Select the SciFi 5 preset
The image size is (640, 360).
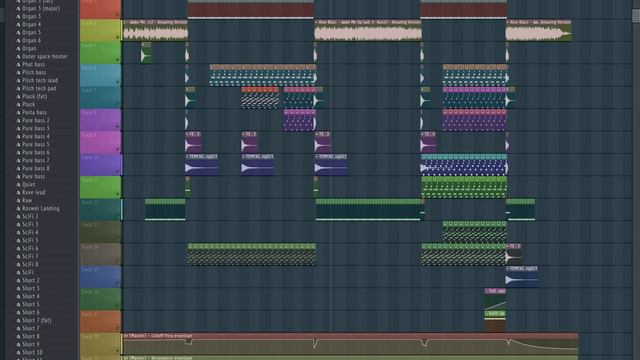[x=30, y=240]
